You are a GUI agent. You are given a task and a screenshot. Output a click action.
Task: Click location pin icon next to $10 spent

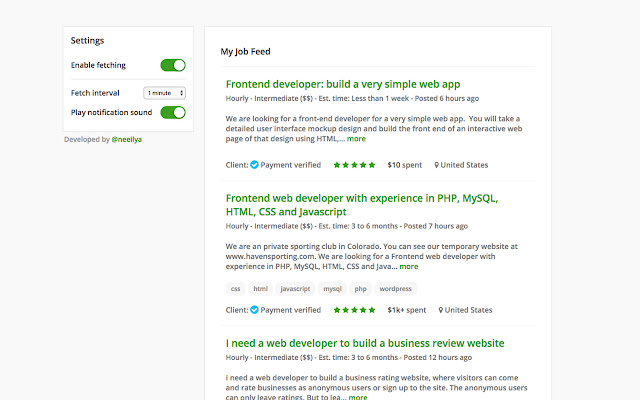[x=436, y=165]
